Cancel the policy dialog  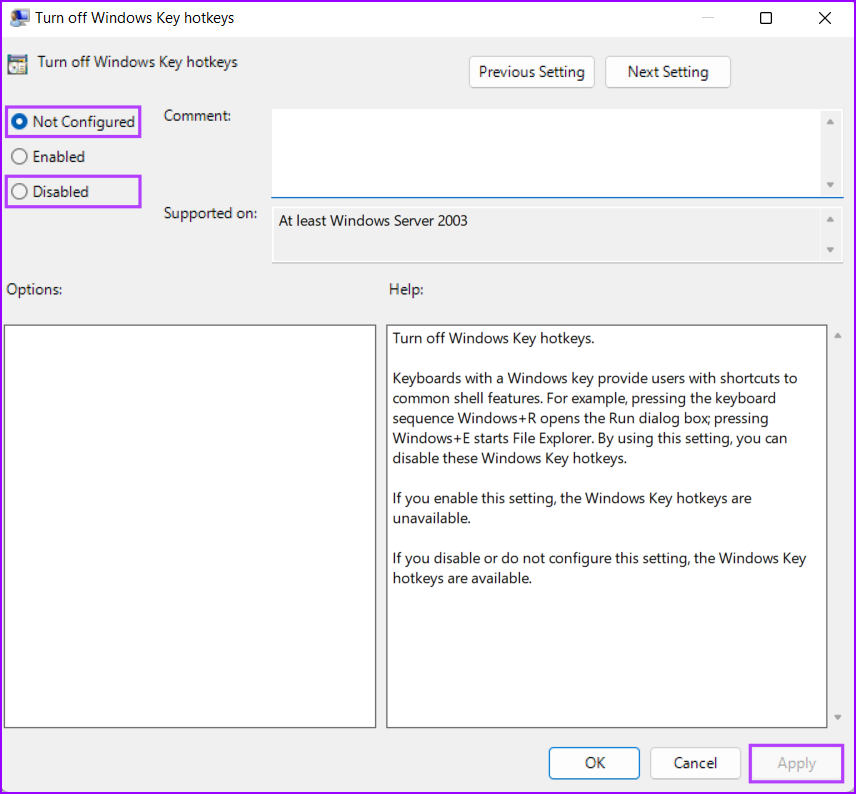tap(695, 763)
